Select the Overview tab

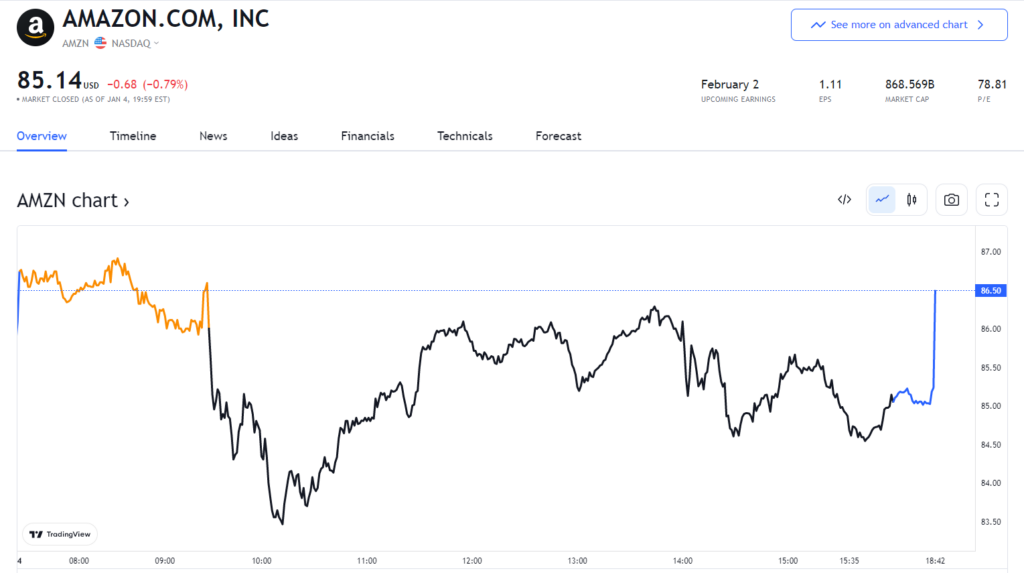[41, 136]
